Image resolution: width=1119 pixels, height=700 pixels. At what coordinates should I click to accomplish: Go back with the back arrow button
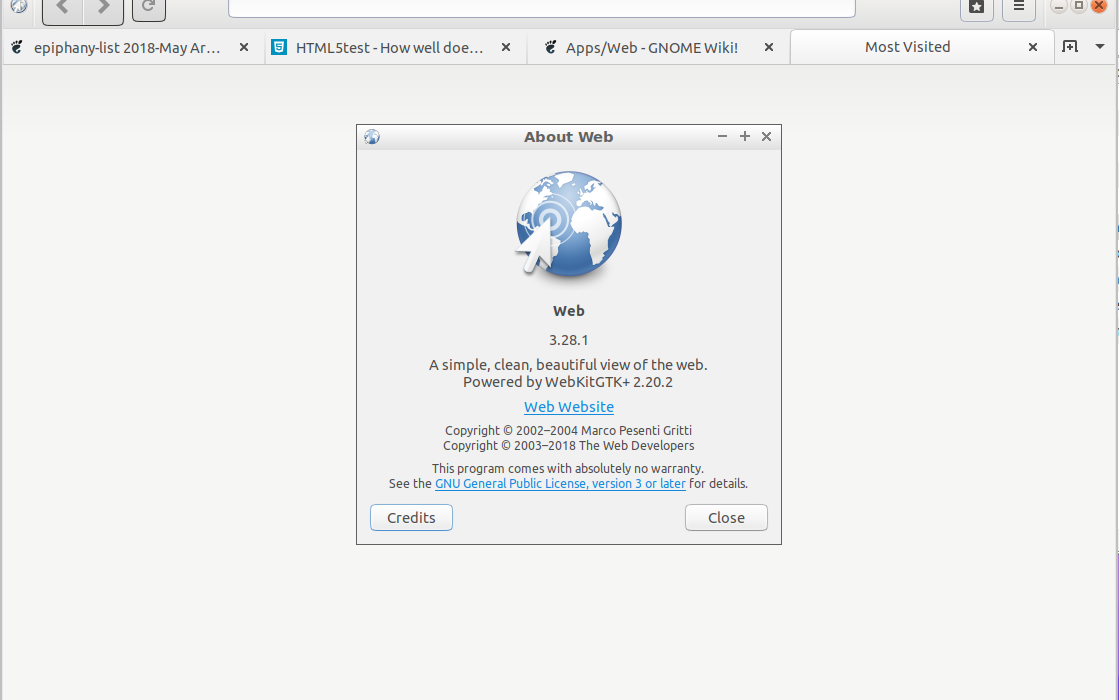coord(63,9)
